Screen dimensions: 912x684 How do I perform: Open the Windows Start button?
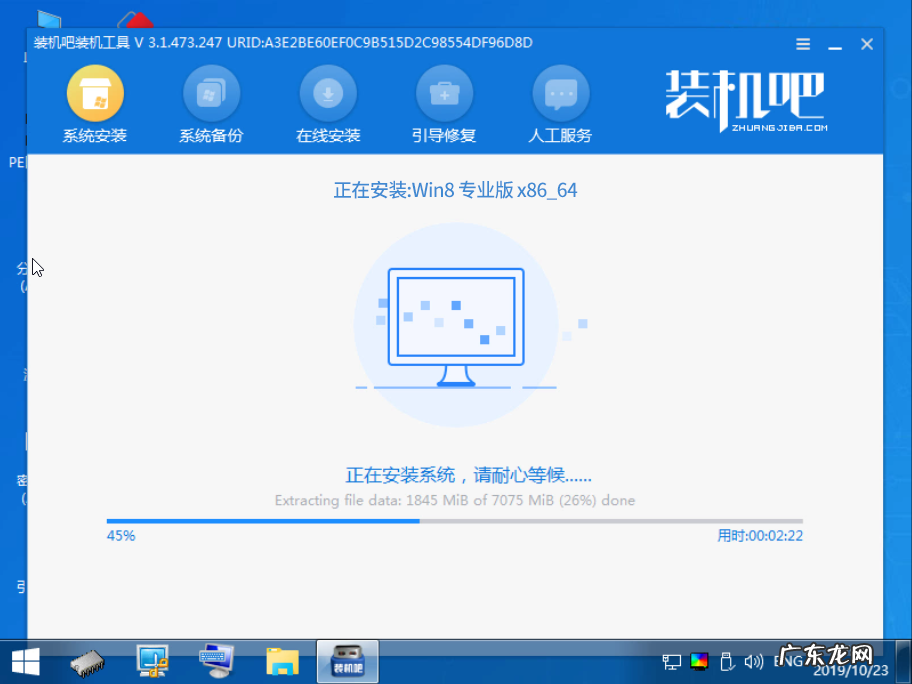[24, 661]
